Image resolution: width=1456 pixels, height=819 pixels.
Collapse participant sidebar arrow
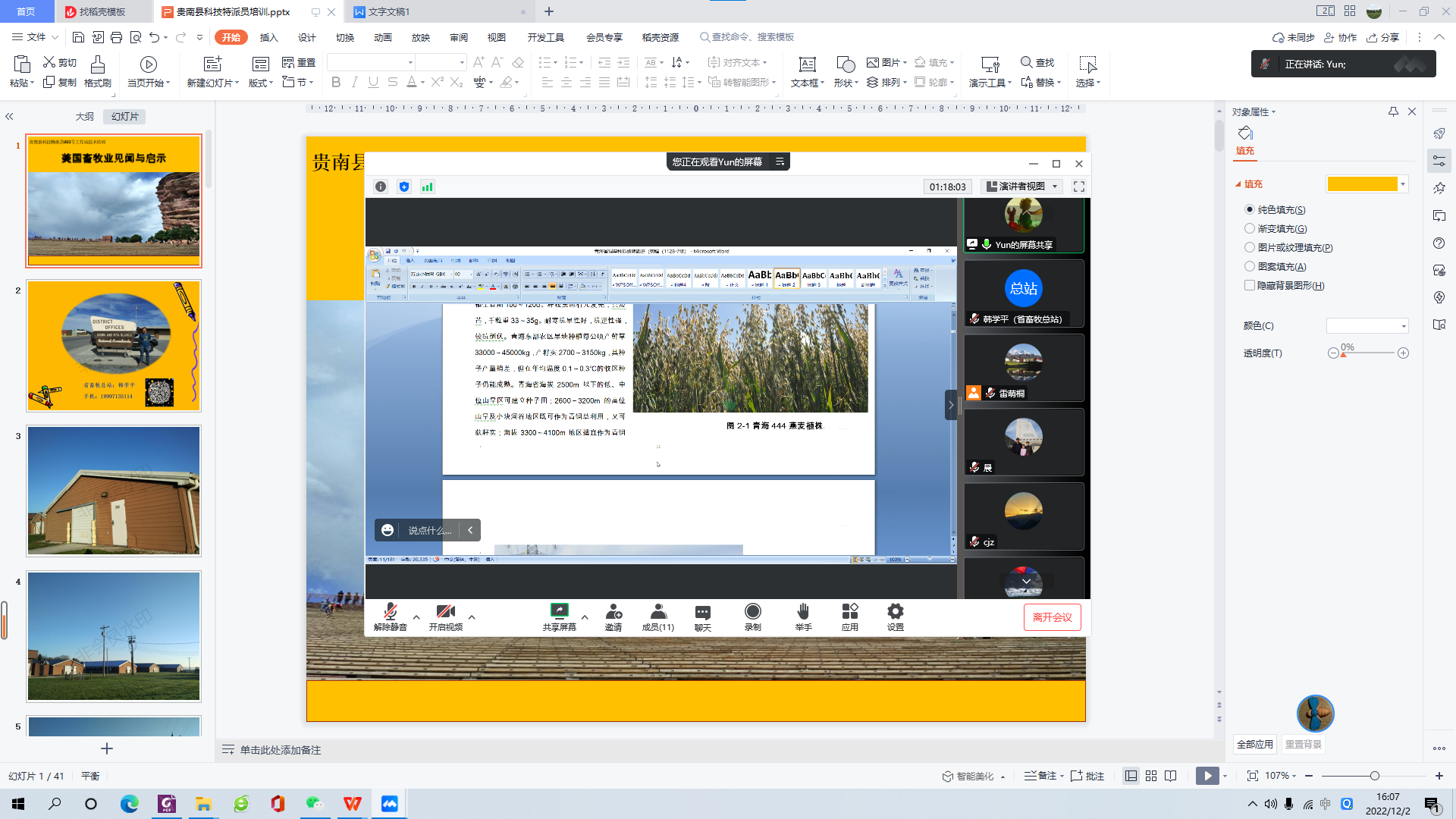coord(951,405)
